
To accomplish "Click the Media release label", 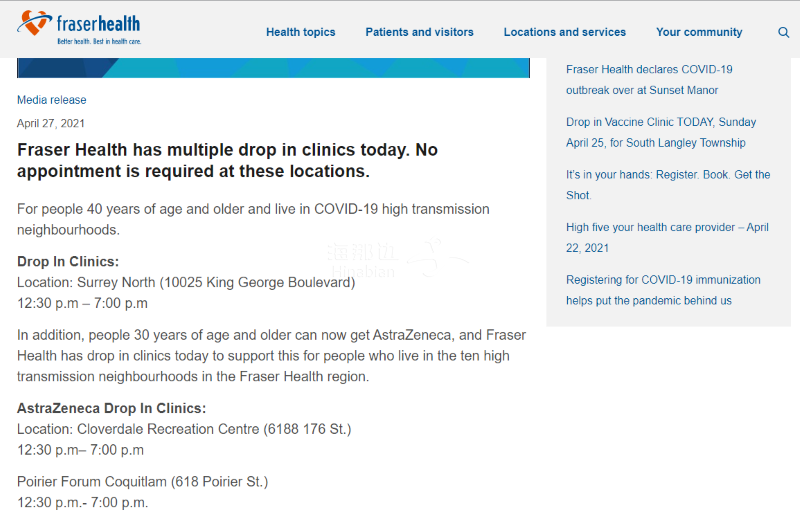I will (x=52, y=100).
